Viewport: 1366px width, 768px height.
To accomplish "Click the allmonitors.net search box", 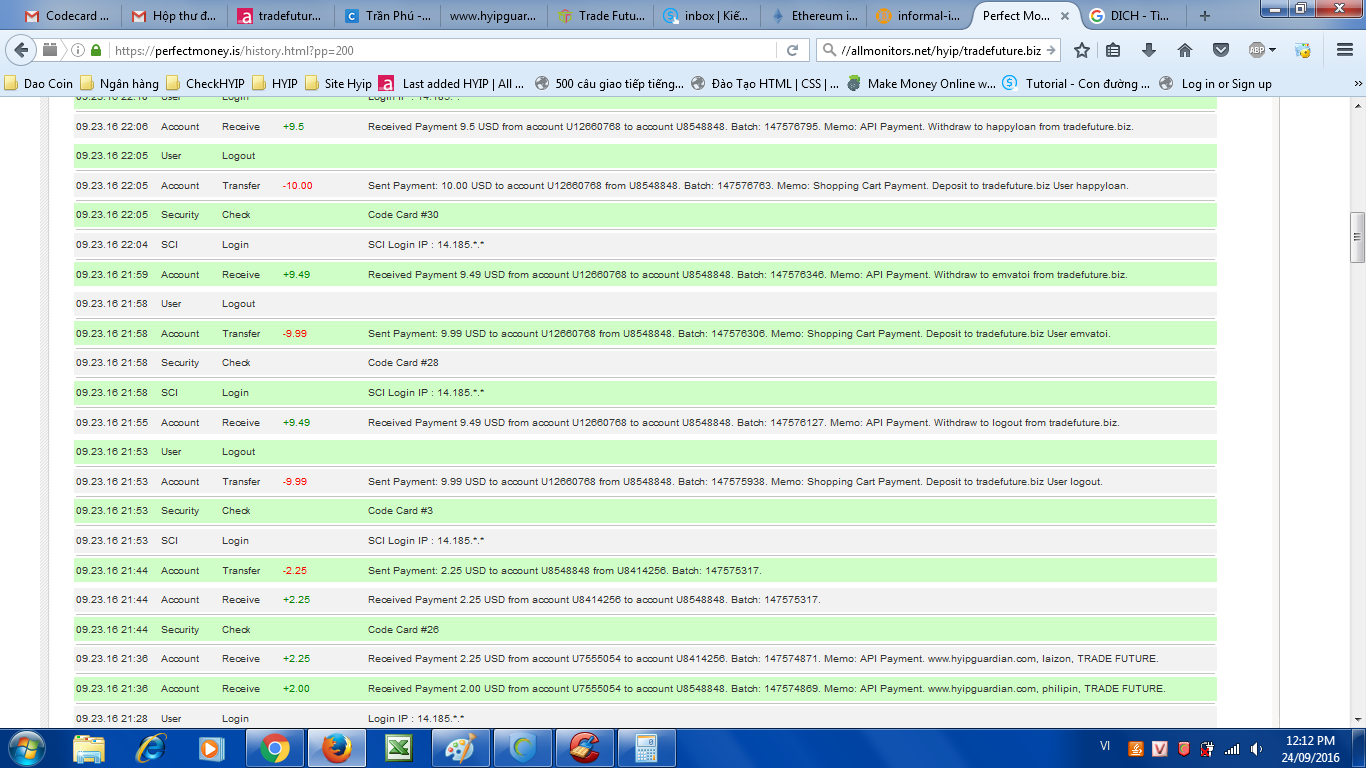I will pyautogui.click(x=940, y=50).
